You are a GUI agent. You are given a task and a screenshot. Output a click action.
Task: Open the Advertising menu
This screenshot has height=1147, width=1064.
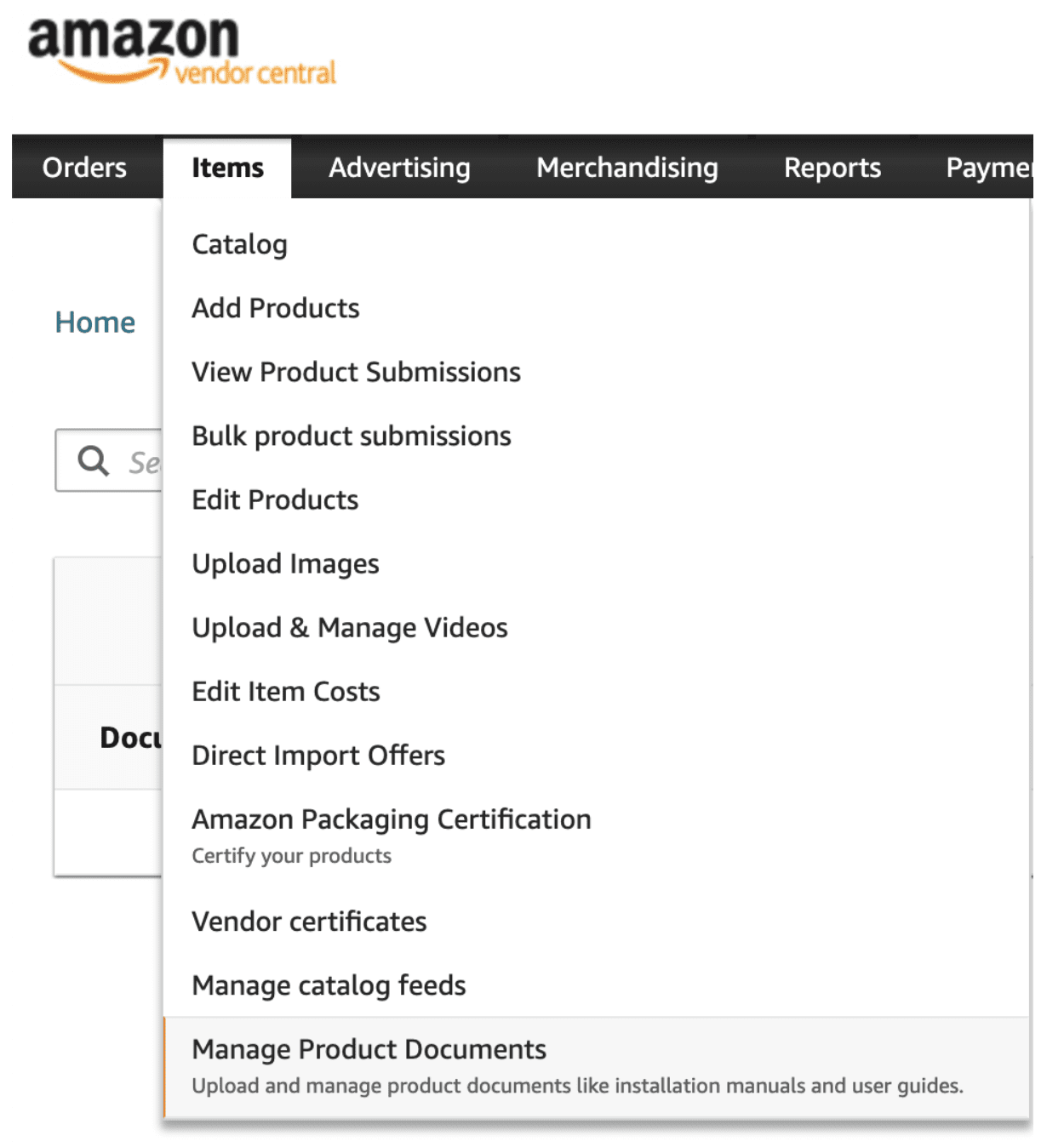point(399,168)
